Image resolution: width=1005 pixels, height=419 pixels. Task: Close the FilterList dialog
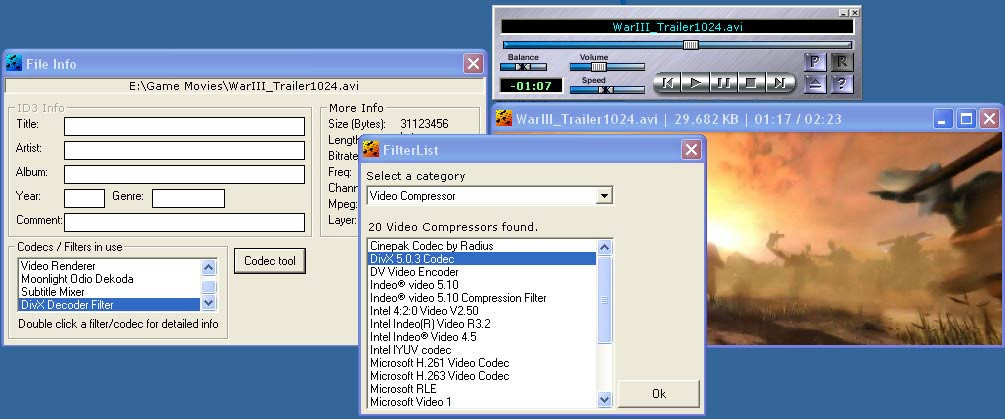click(x=691, y=150)
